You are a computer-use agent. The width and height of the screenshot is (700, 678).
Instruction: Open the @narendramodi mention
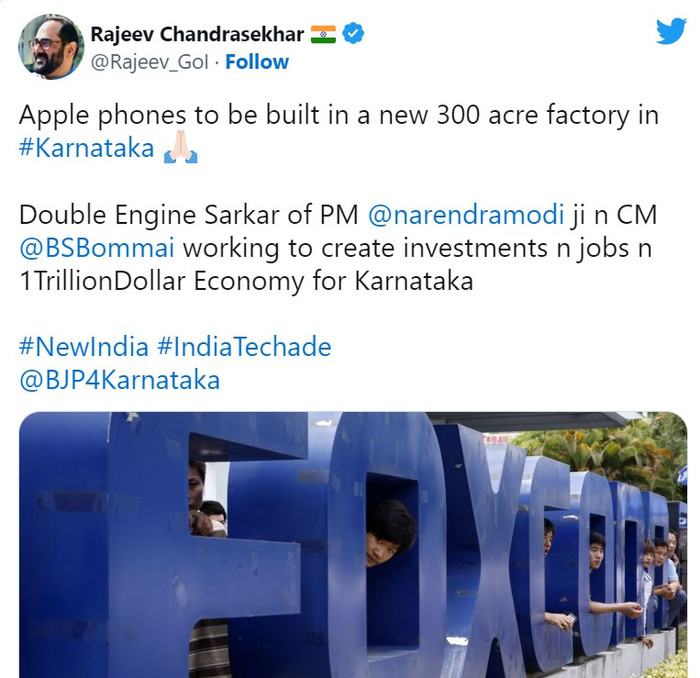tap(466, 214)
